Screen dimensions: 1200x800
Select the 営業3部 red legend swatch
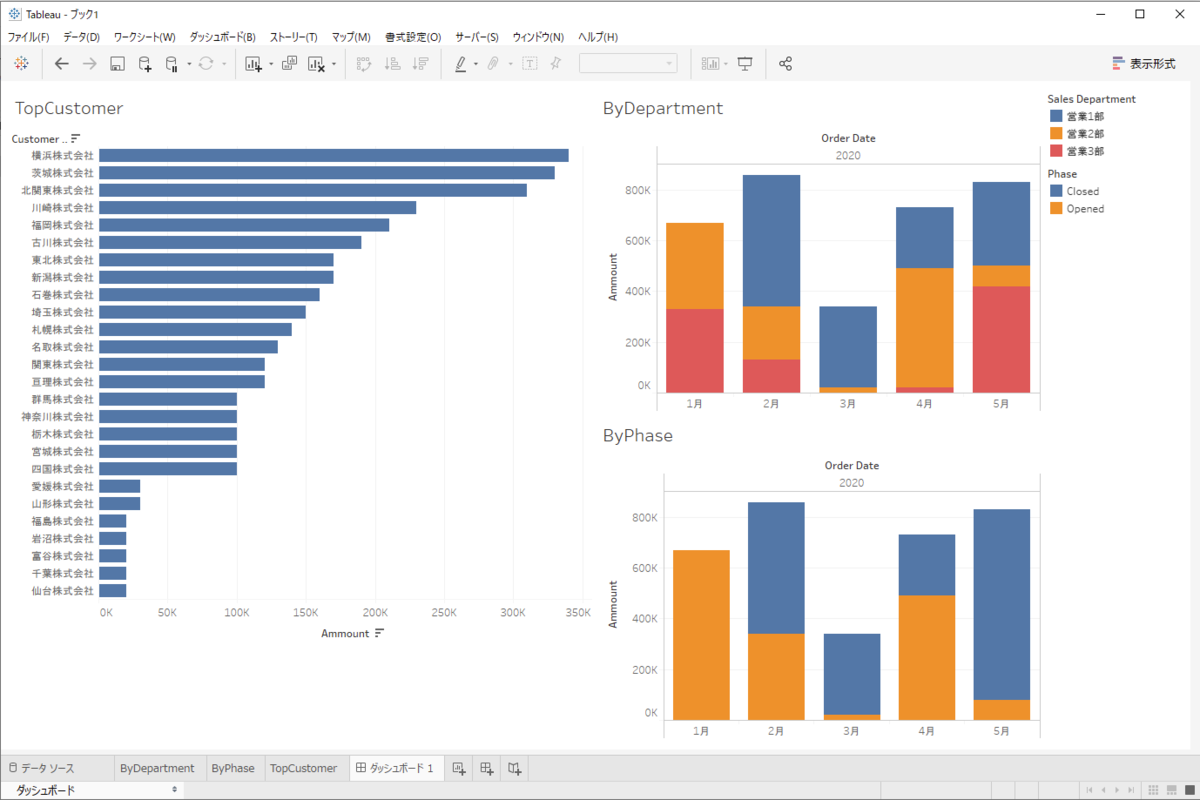(1056, 151)
